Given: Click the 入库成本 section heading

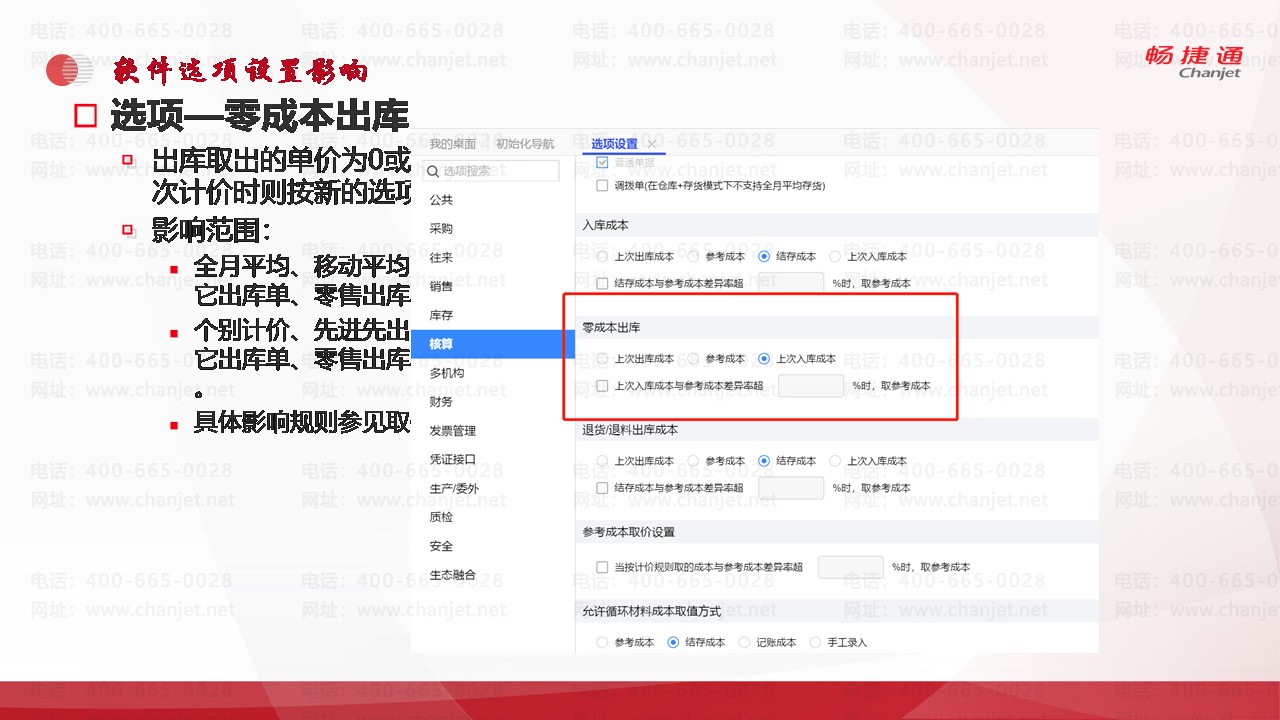Looking at the screenshot, I should [x=605, y=225].
